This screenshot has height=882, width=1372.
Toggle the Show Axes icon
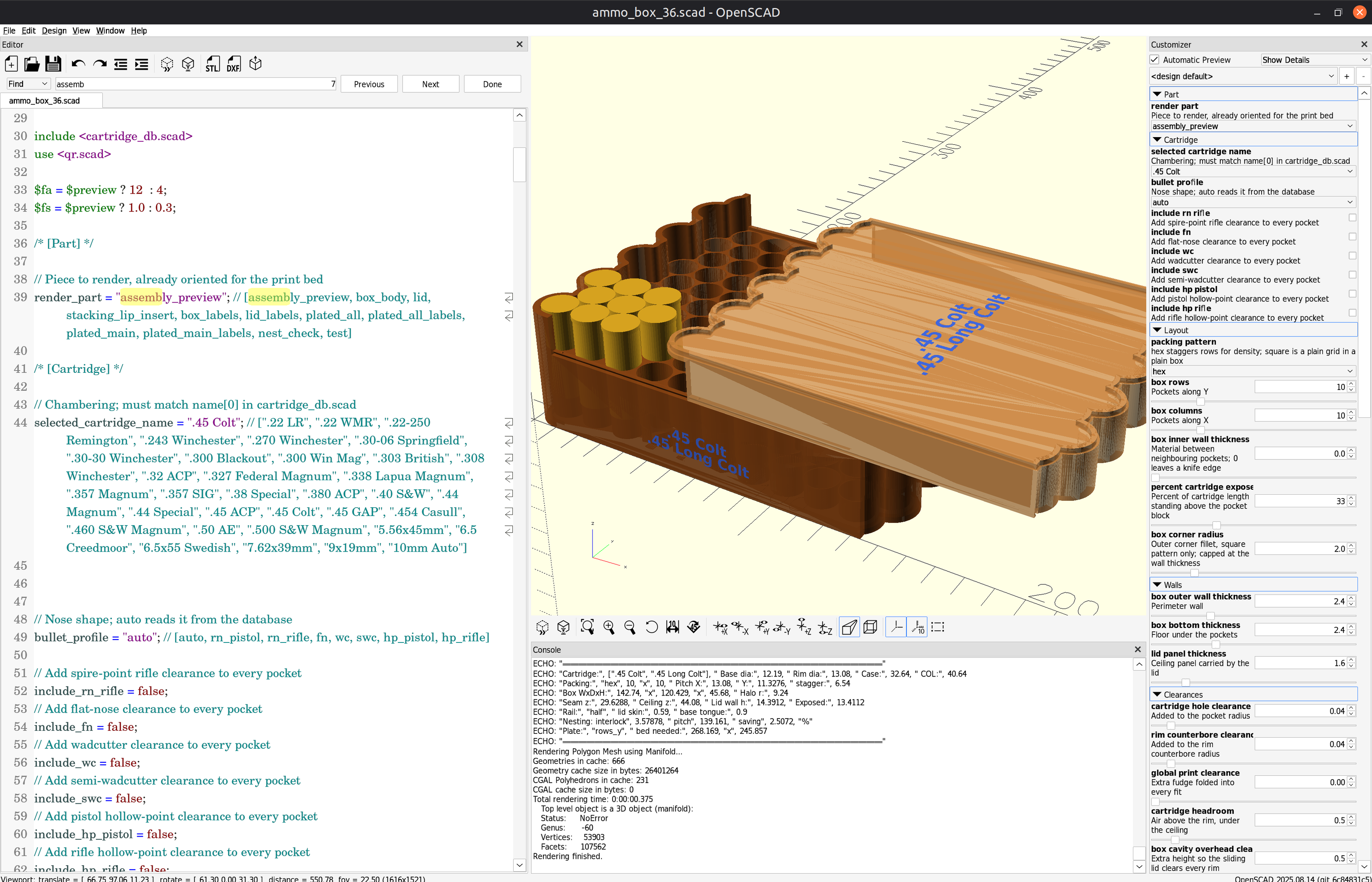[x=896, y=627]
